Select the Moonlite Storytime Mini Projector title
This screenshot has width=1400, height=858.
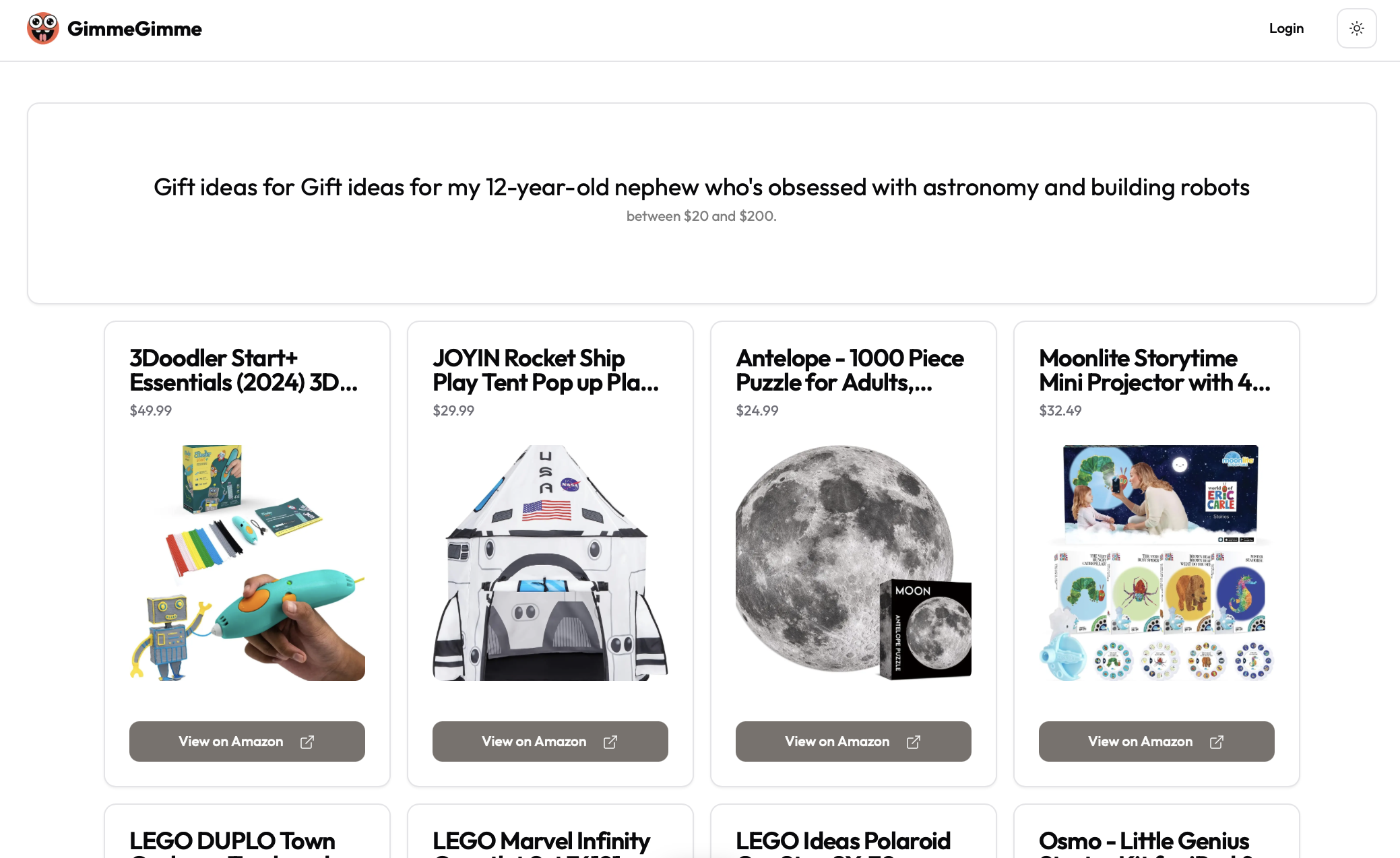(1155, 370)
